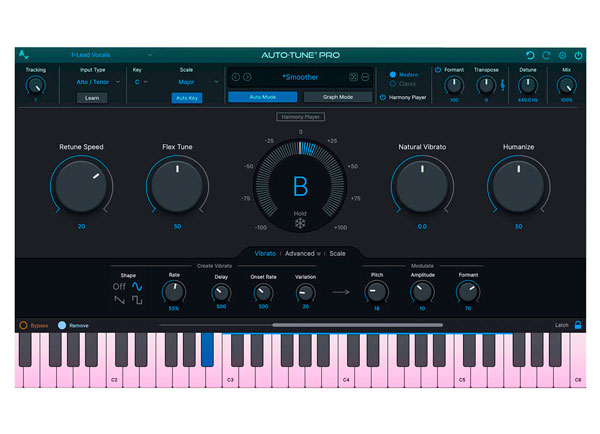Click the Mix knob
The height and width of the screenshot is (434, 600).
point(566,85)
